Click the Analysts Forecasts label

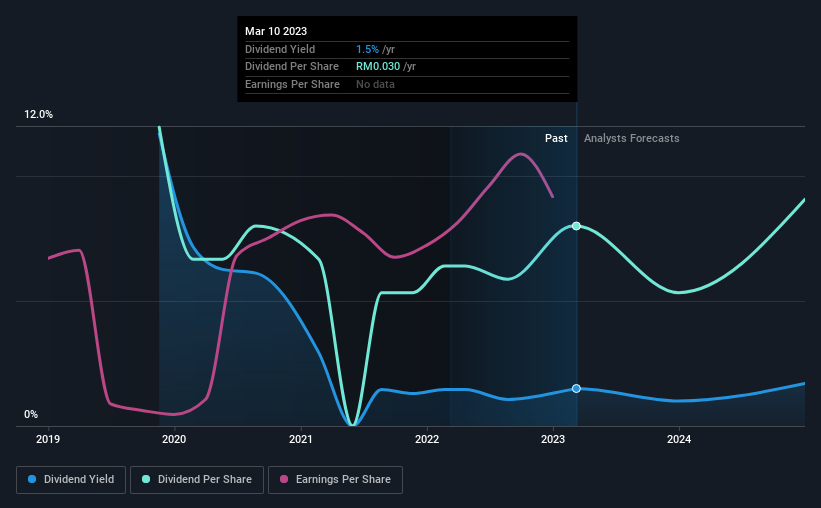[631, 138]
